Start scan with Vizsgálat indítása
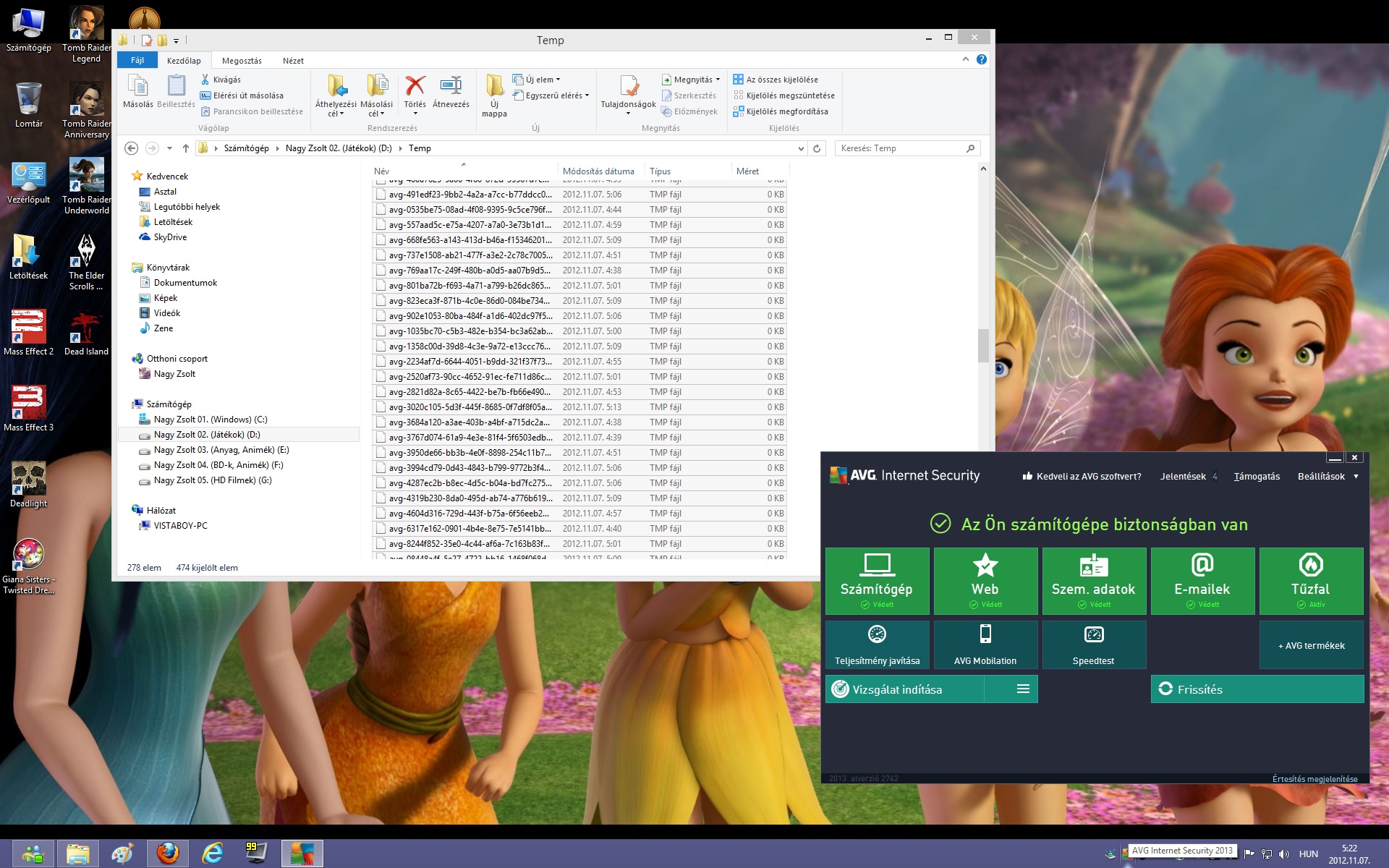 (904, 689)
